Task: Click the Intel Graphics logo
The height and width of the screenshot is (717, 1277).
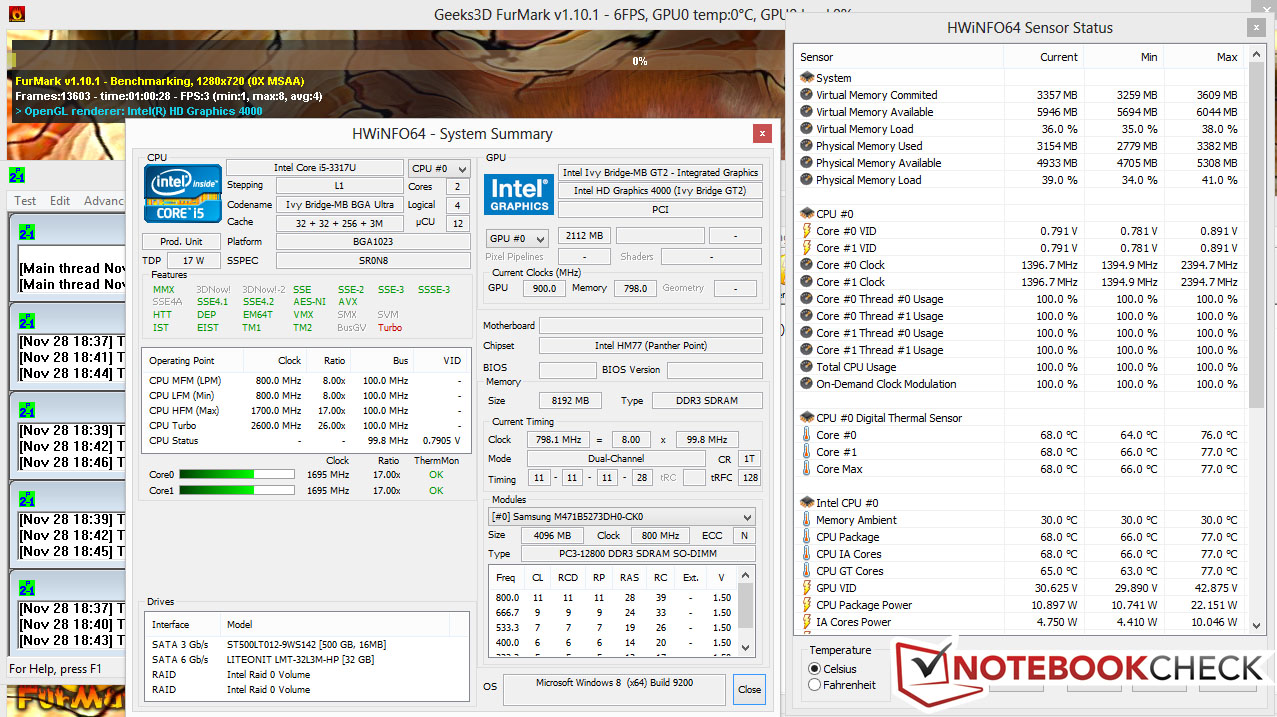Action: coord(519,194)
